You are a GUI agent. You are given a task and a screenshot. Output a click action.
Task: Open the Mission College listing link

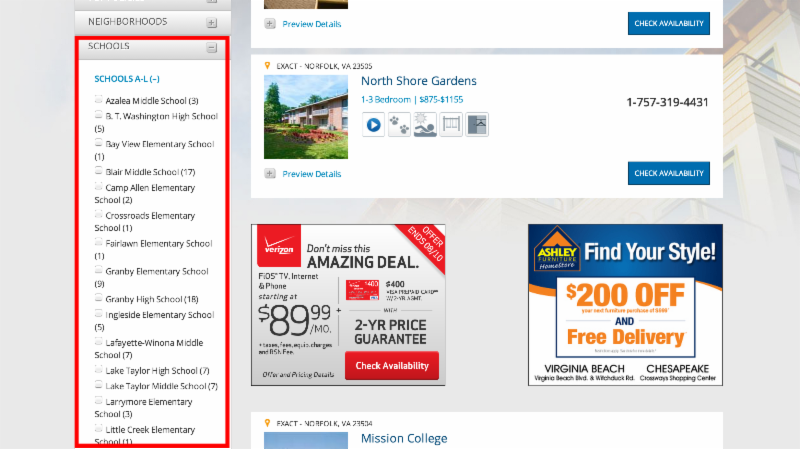pos(404,438)
